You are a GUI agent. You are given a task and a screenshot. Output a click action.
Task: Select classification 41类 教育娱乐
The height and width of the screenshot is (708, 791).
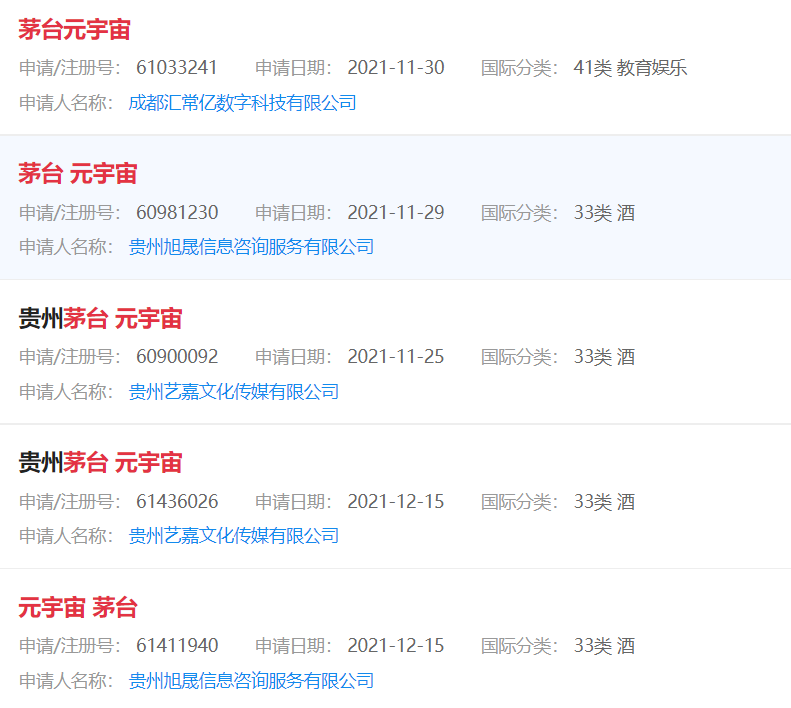[x=630, y=68]
